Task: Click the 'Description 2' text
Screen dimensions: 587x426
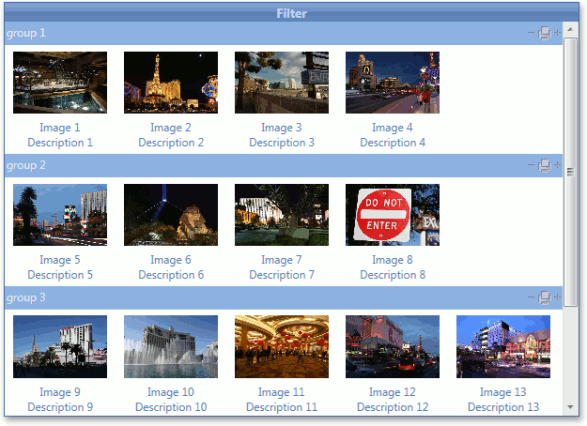Action: point(171,143)
